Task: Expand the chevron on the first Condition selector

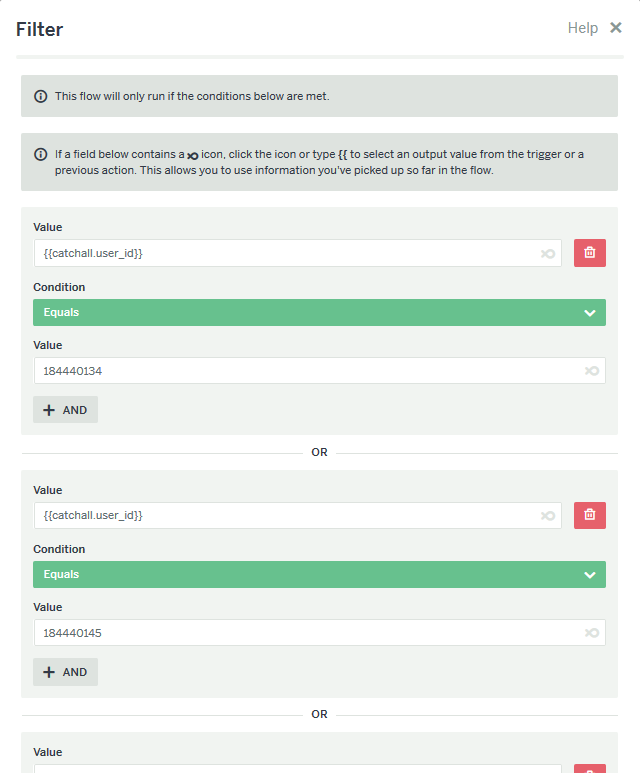Action: point(590,313)
